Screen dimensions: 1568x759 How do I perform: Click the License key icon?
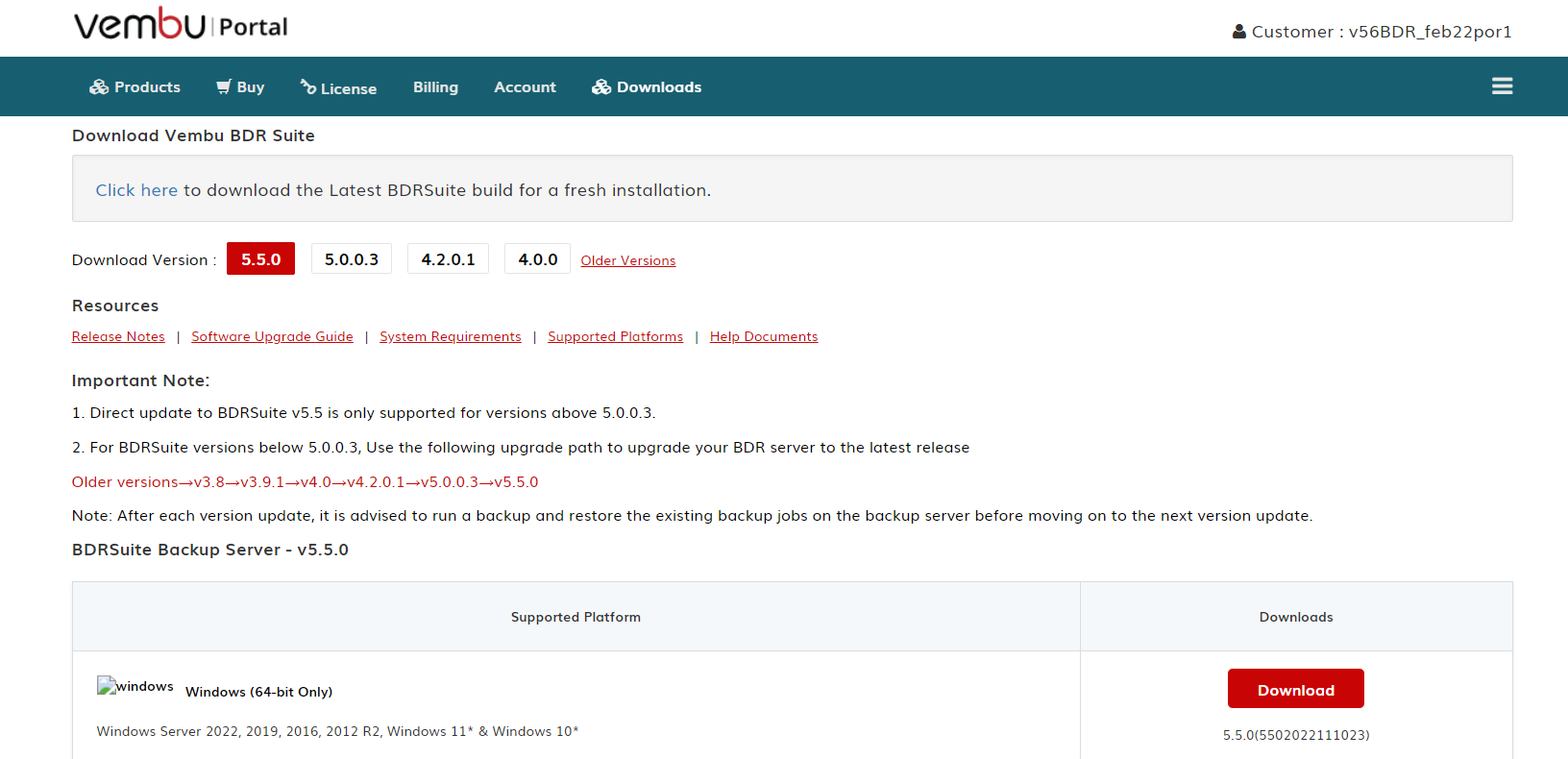tap(308, 87)
